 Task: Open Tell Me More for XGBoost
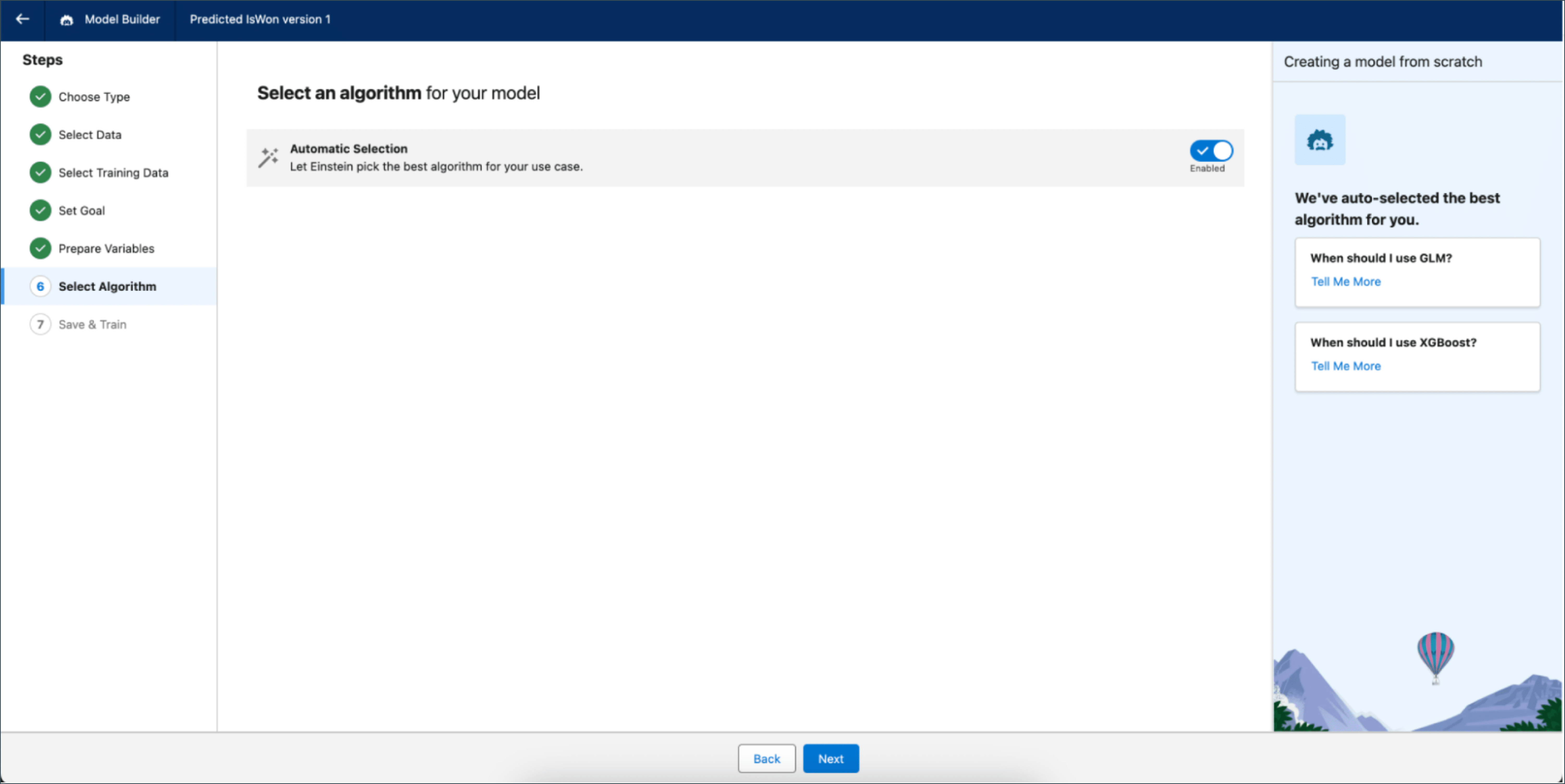(1346, 366)
